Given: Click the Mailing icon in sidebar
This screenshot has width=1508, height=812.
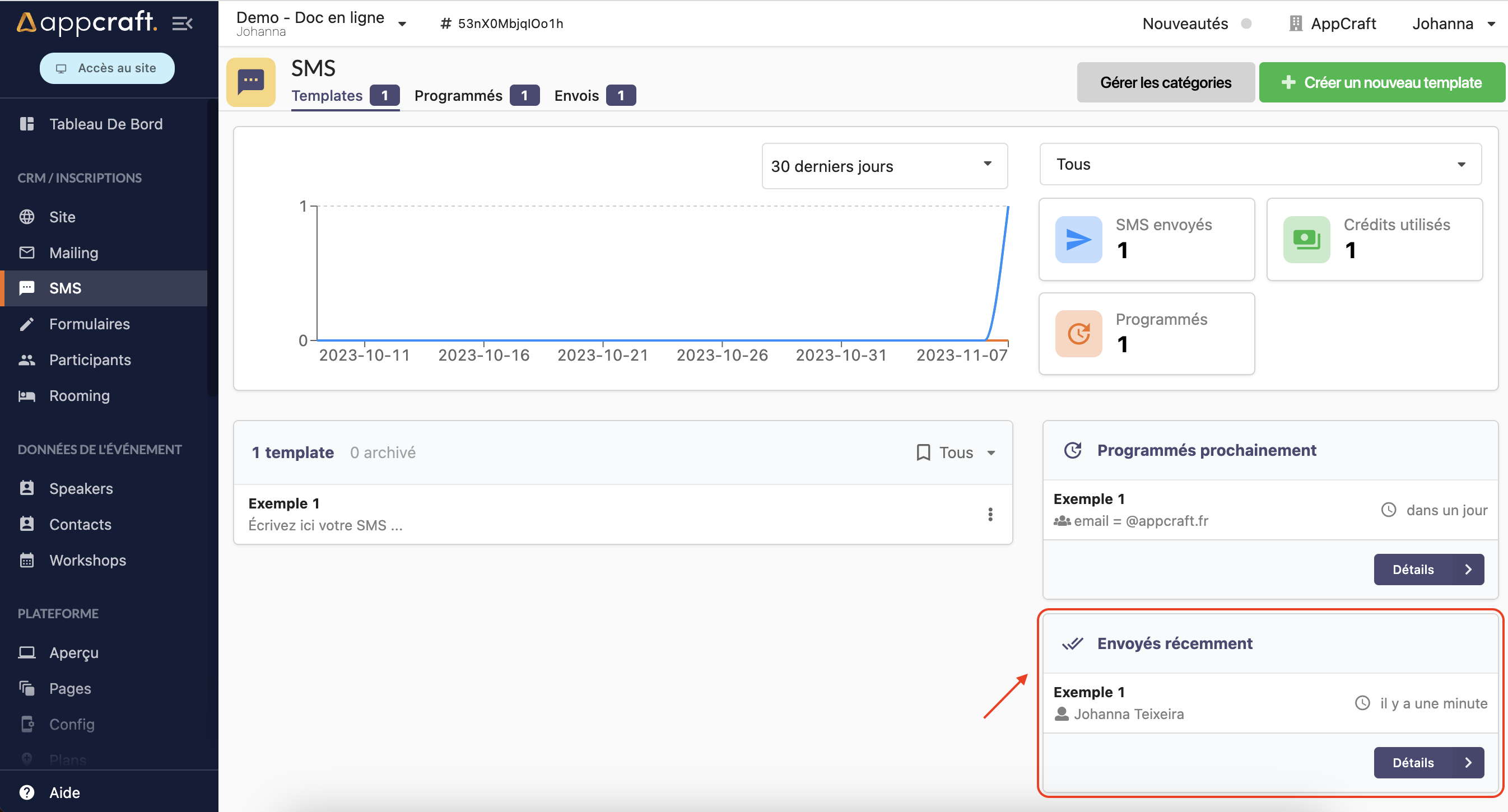Looking at the screenshot, I should 27,252.
